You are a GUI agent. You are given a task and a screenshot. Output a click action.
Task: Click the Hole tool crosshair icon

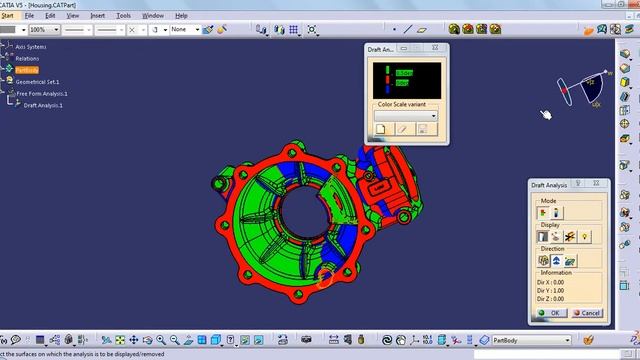tap(625, 124)
